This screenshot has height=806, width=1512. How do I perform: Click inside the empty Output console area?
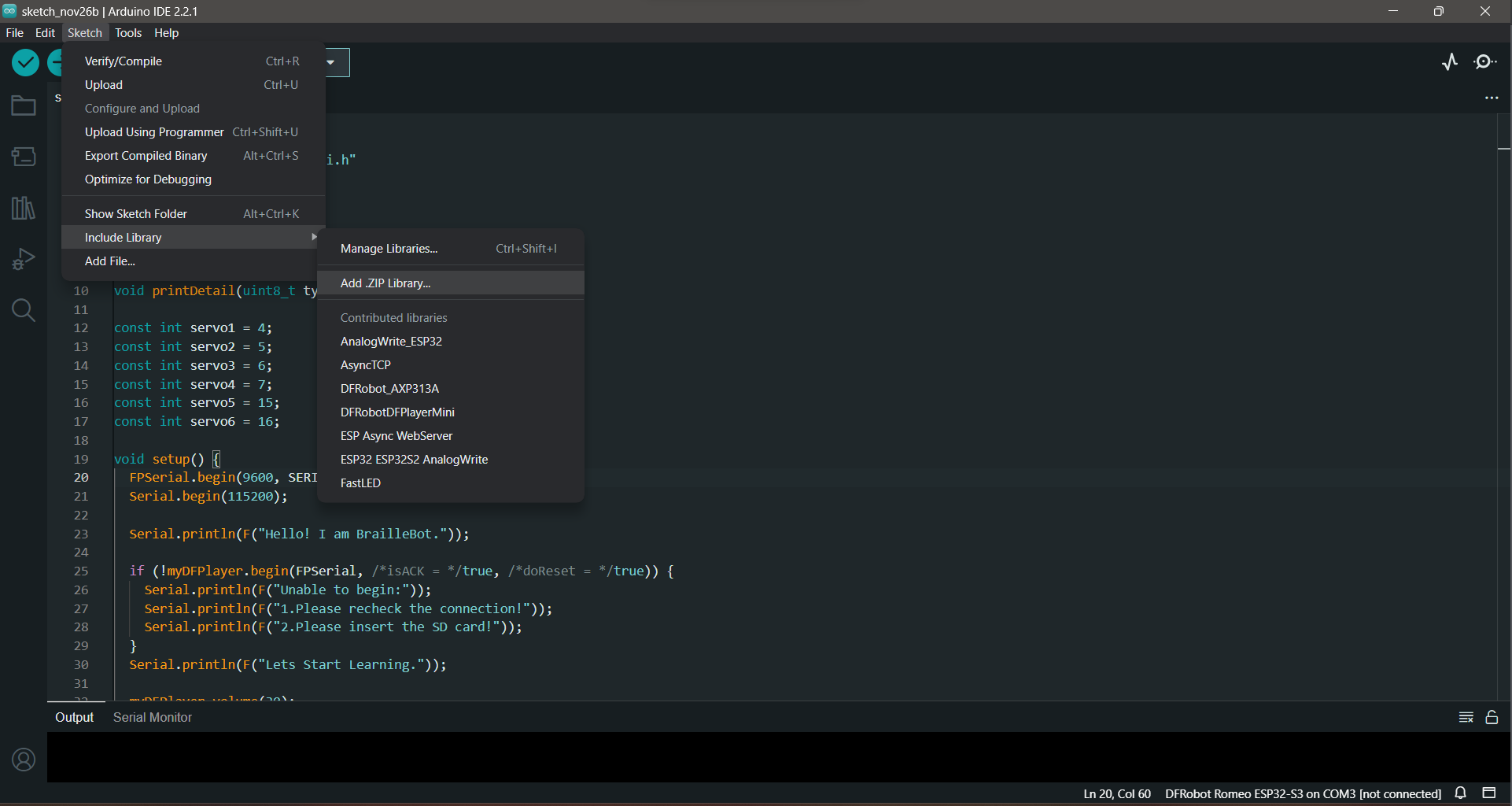(x=779, y=757)
